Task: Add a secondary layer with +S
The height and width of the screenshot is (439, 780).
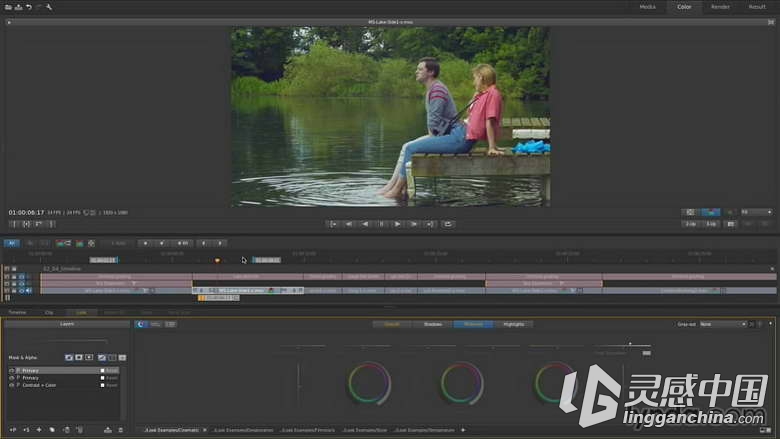Action: 26,430
